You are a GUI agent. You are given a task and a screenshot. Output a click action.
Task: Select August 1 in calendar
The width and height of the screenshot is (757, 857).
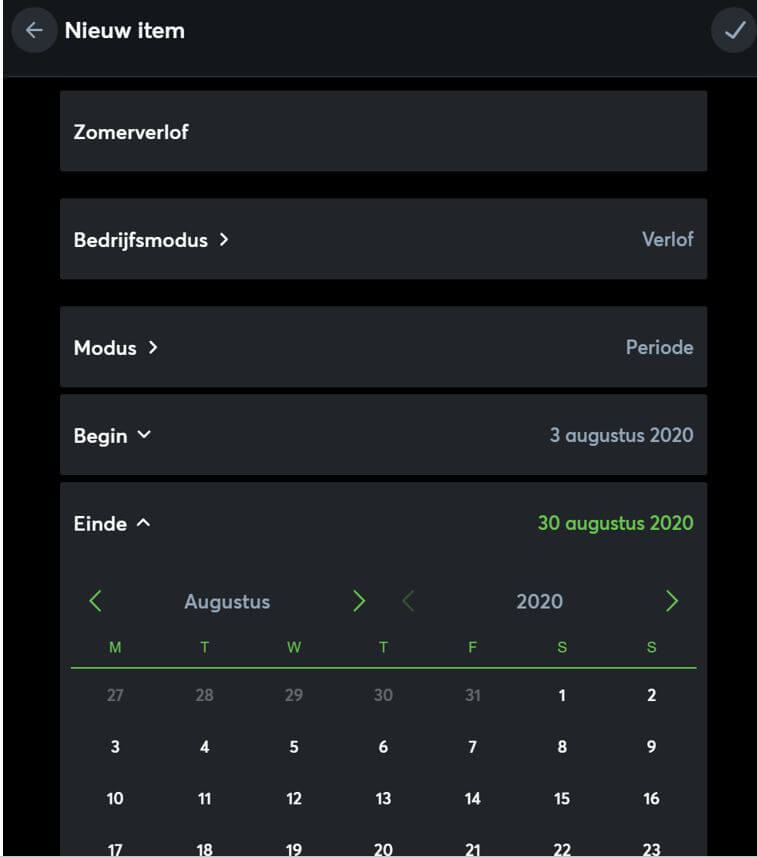click(x=562, y=695)
